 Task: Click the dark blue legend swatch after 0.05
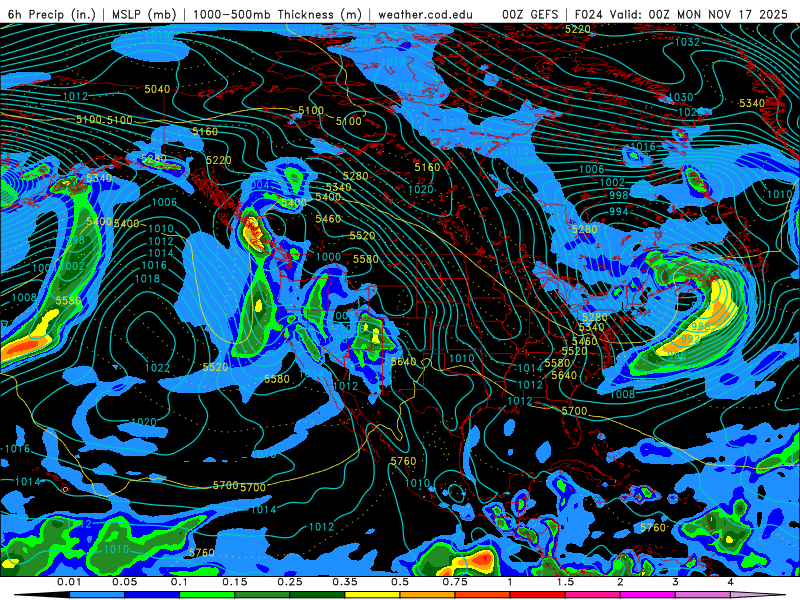point(152,595)
